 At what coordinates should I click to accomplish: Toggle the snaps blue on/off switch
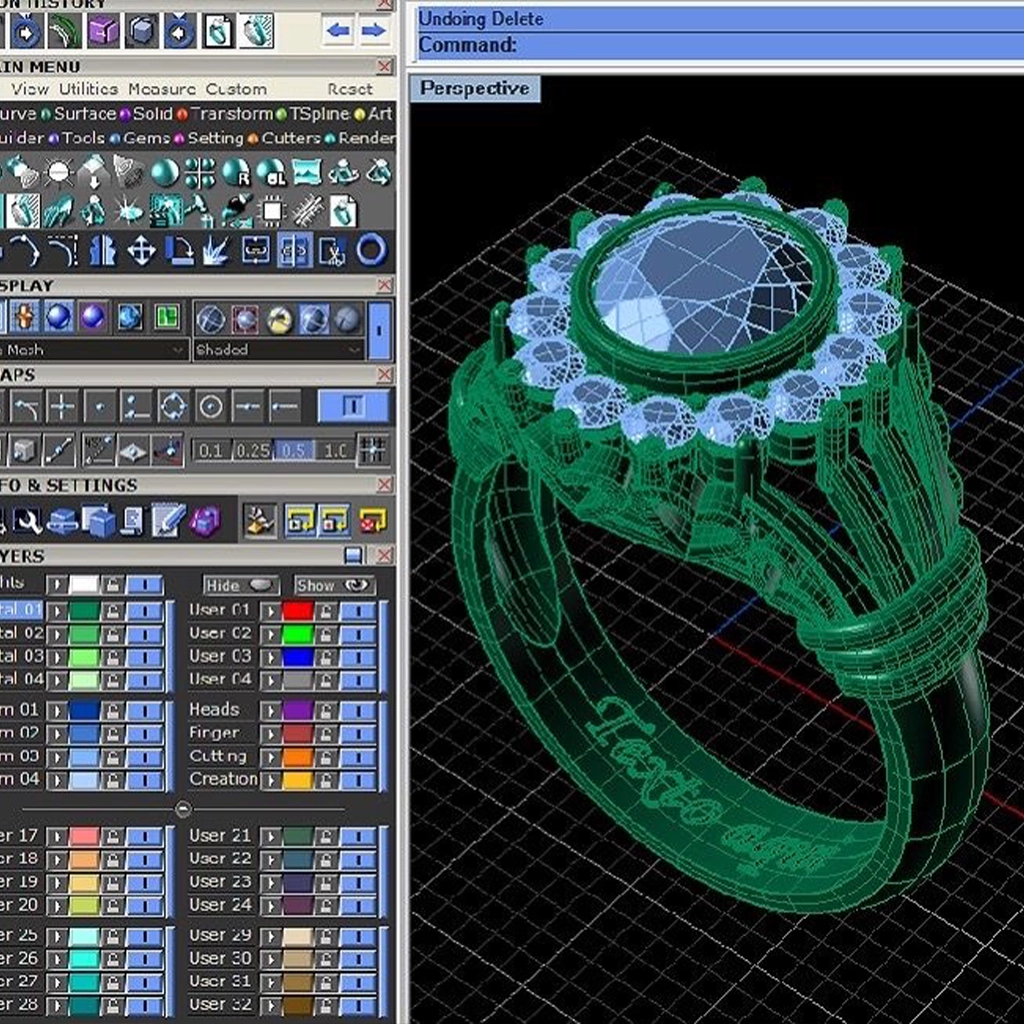pos(353,406)
